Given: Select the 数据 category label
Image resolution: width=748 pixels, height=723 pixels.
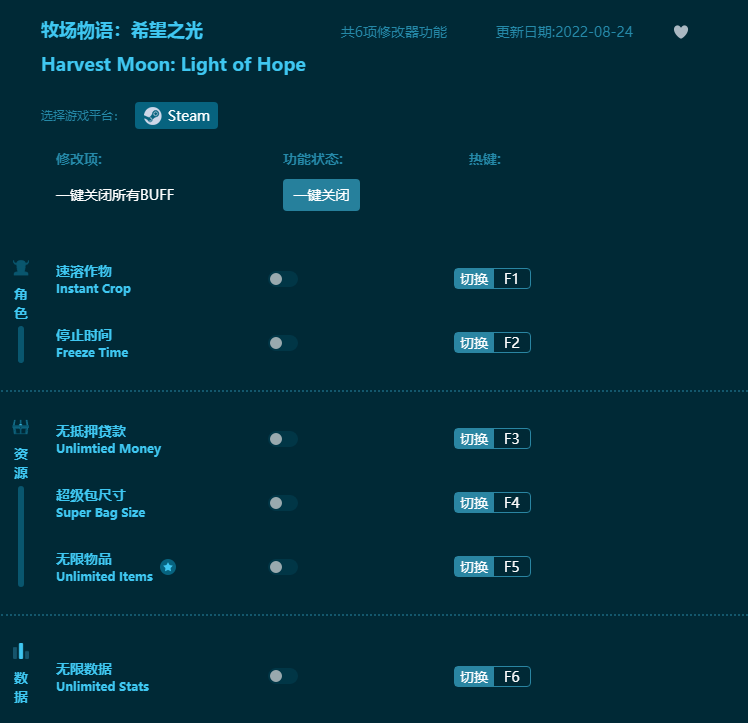Looking at the screenshot, I should (x=21, y=687).
